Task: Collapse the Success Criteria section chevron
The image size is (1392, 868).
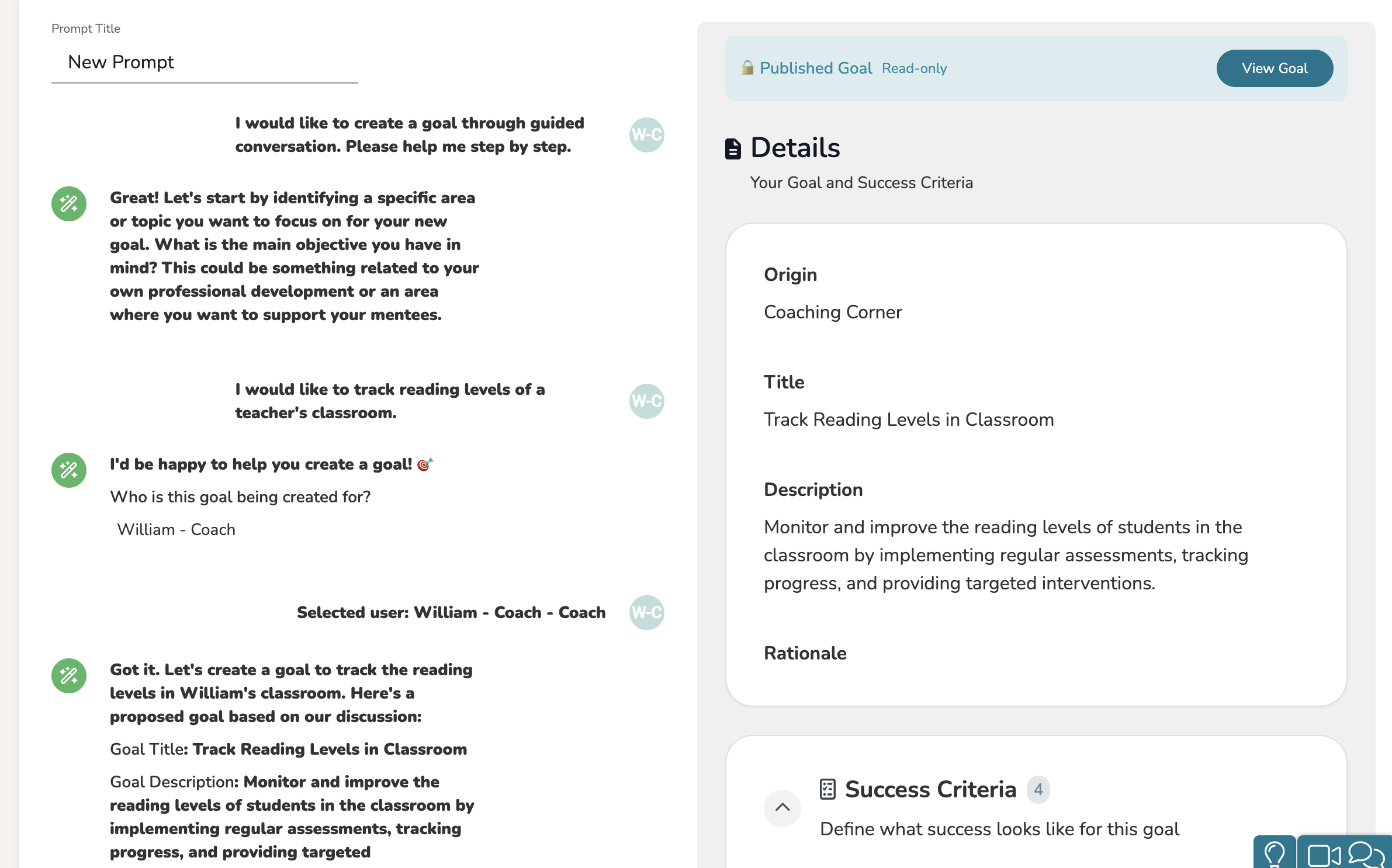Action: tap(782, 808)
